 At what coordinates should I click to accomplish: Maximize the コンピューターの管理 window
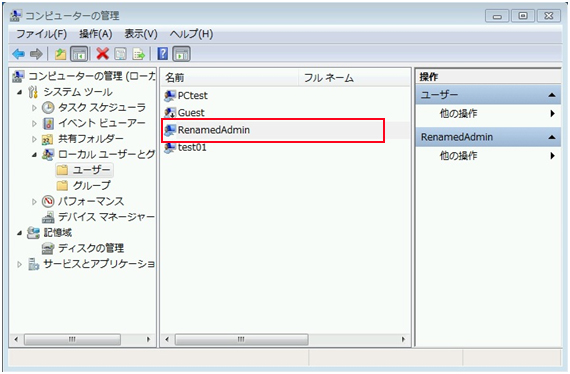[x=523, y=16]
